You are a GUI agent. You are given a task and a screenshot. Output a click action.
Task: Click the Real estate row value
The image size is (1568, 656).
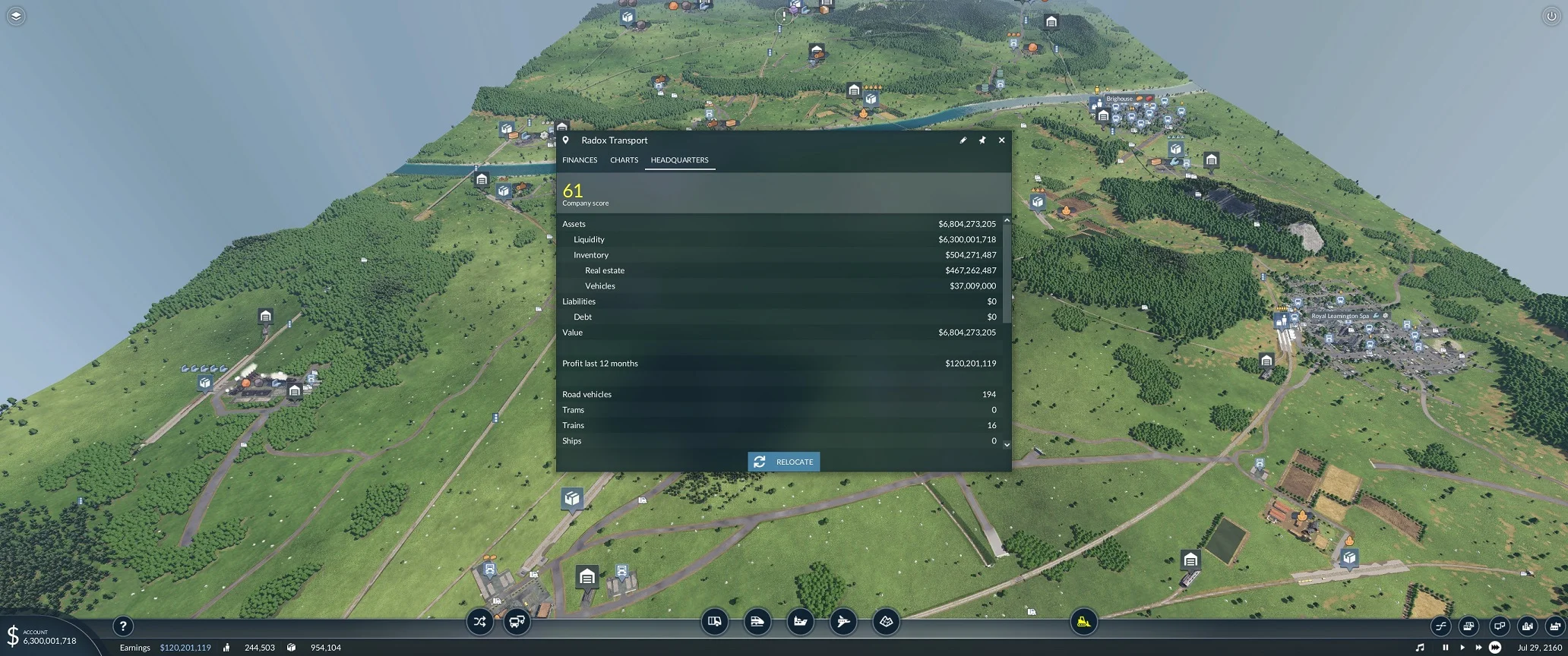(x=971, y=271)
